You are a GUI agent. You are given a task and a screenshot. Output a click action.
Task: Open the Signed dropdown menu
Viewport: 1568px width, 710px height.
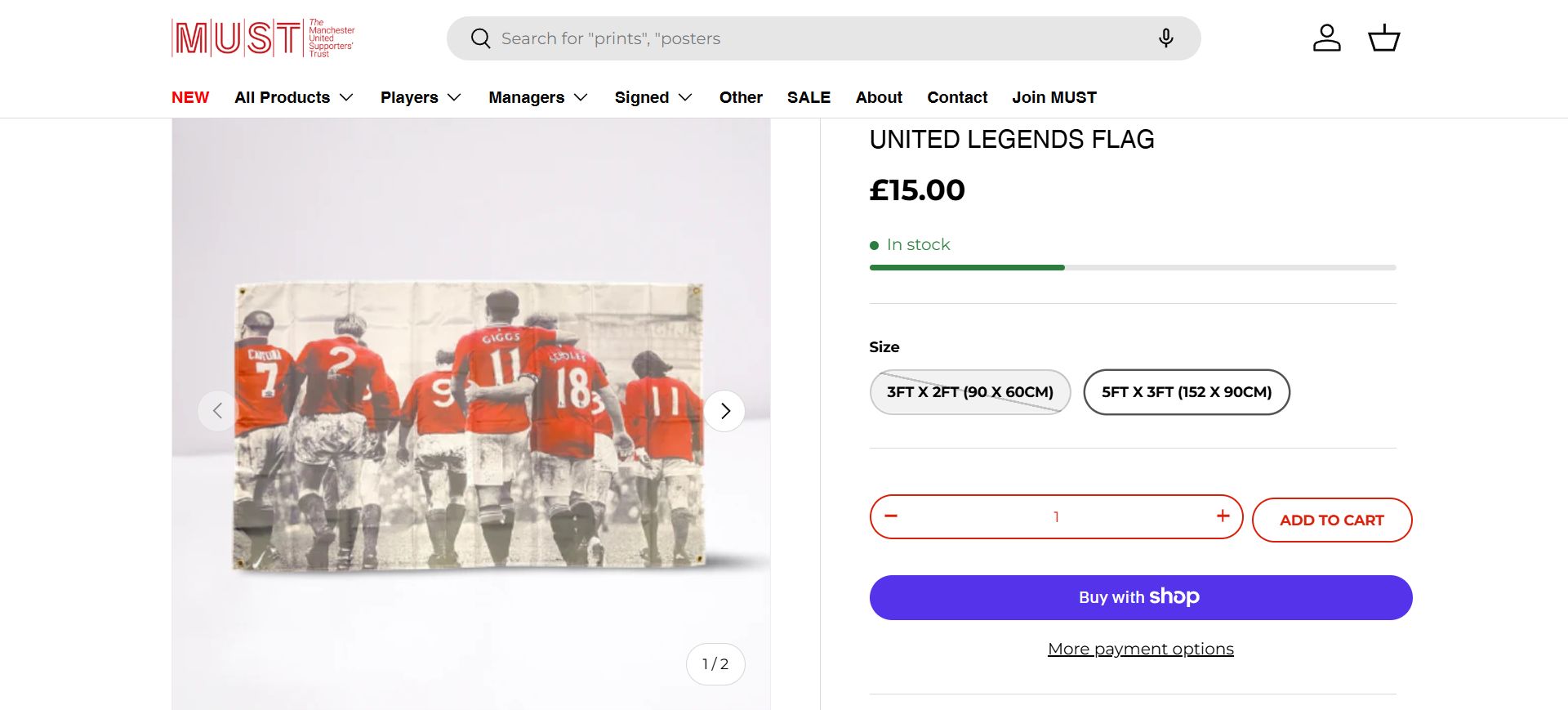(x=653, y=97)
